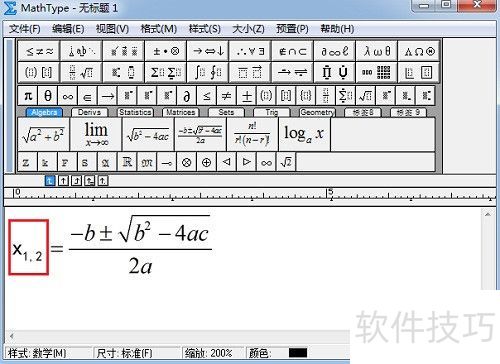This screenshot has height=364, width=500.
Task: Open the embellishments palette
Action: pos(124,51)
